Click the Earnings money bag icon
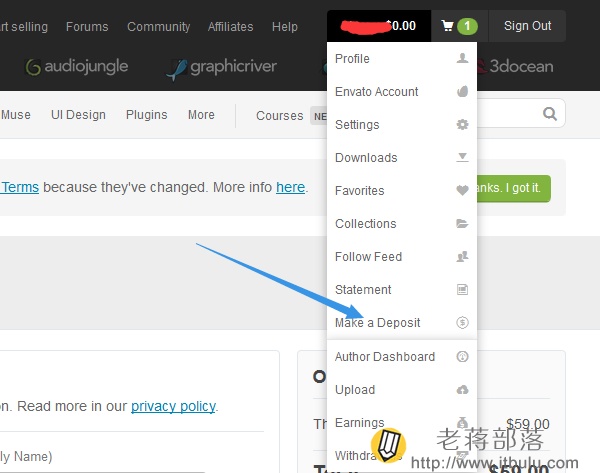 tap(462, 422)
